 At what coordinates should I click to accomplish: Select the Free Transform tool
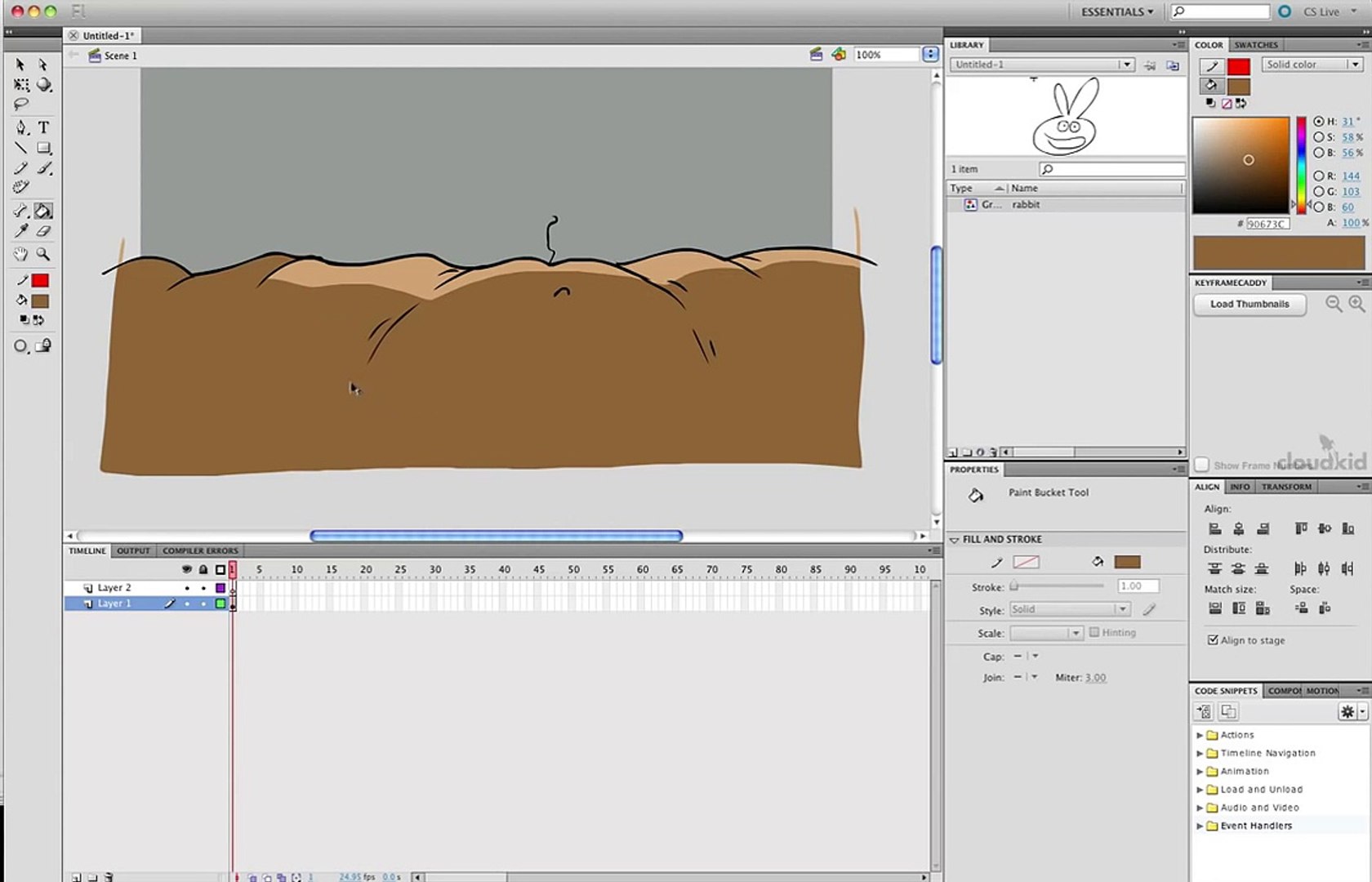(21, 85)
